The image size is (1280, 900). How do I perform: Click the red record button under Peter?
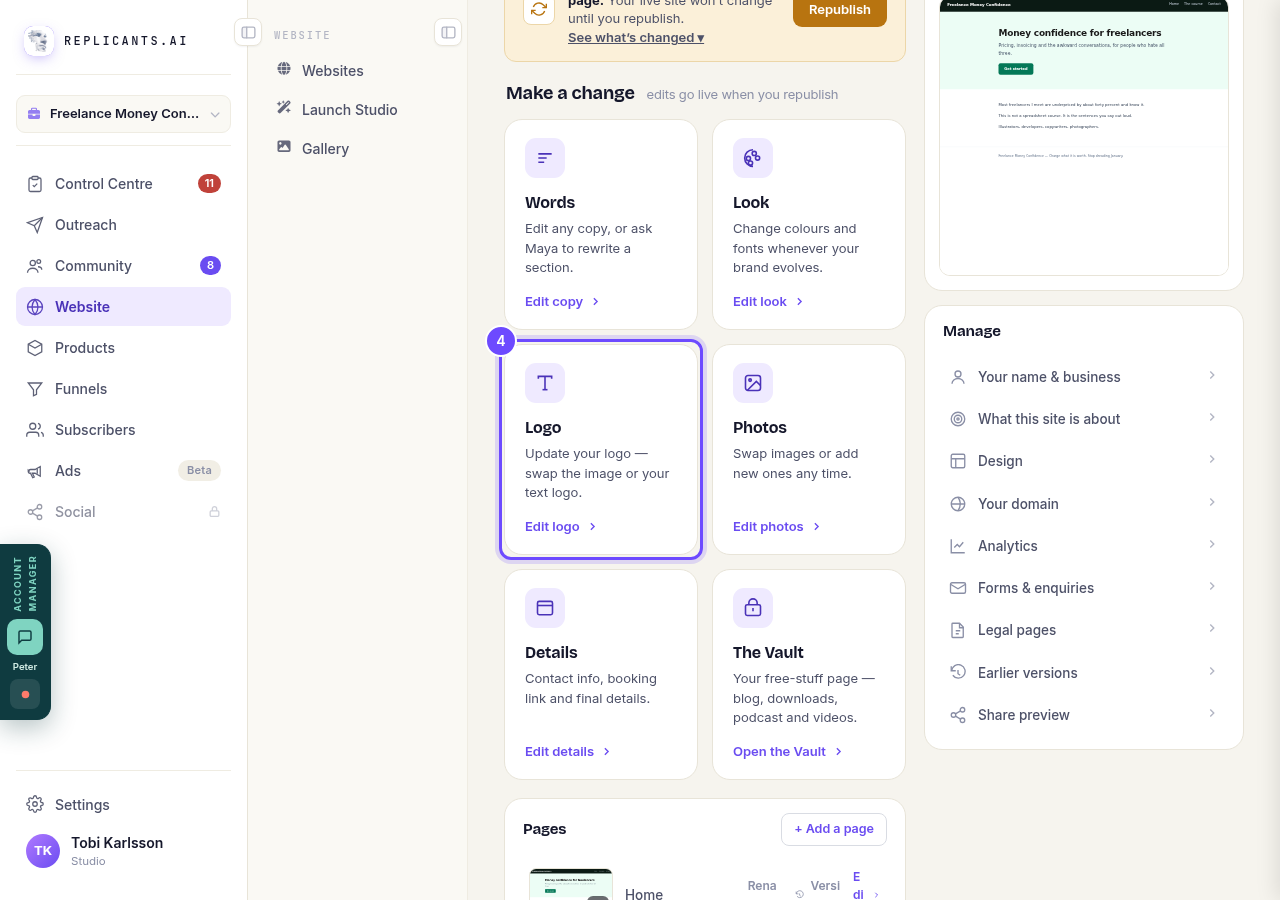(25, 694)
